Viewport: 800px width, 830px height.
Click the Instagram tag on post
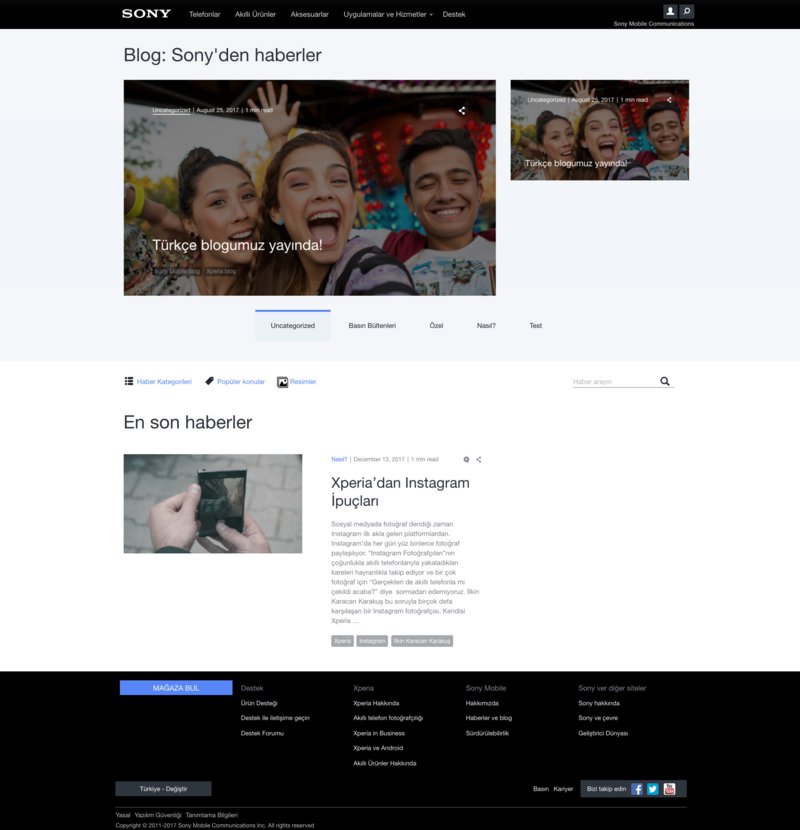pyautogui.click(x=372, y=641)
